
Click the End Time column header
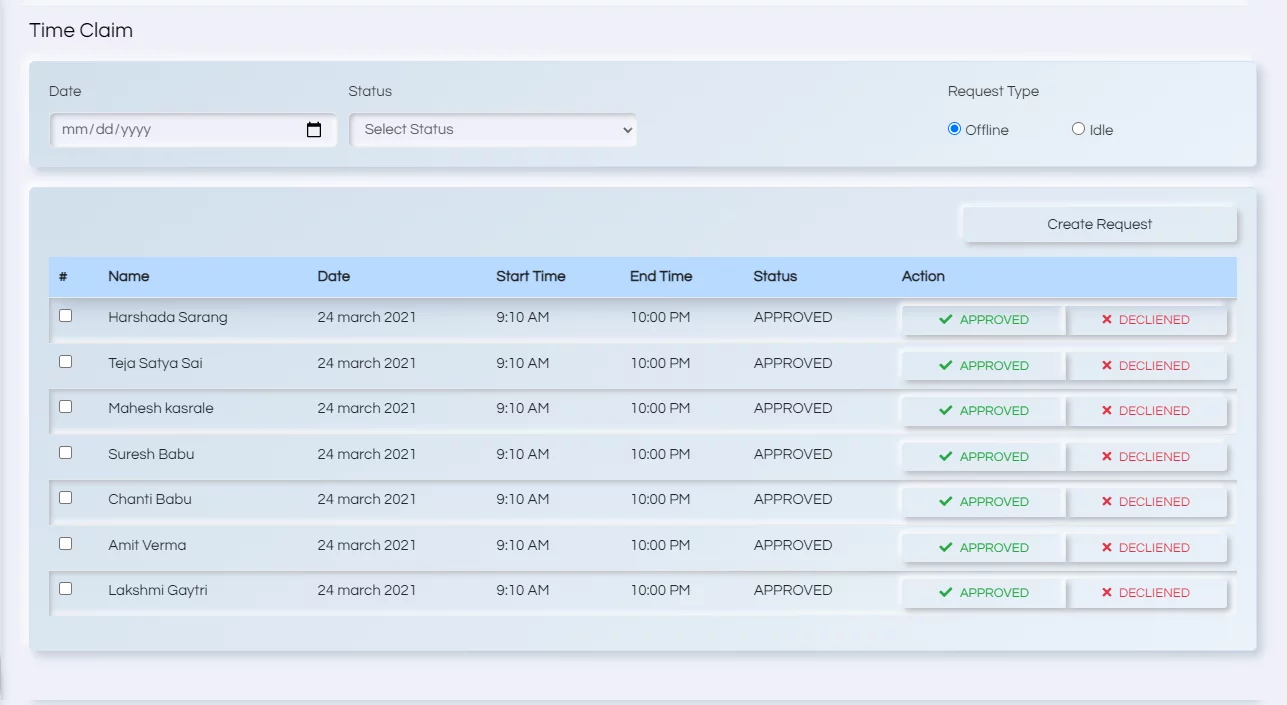(661, 276)
